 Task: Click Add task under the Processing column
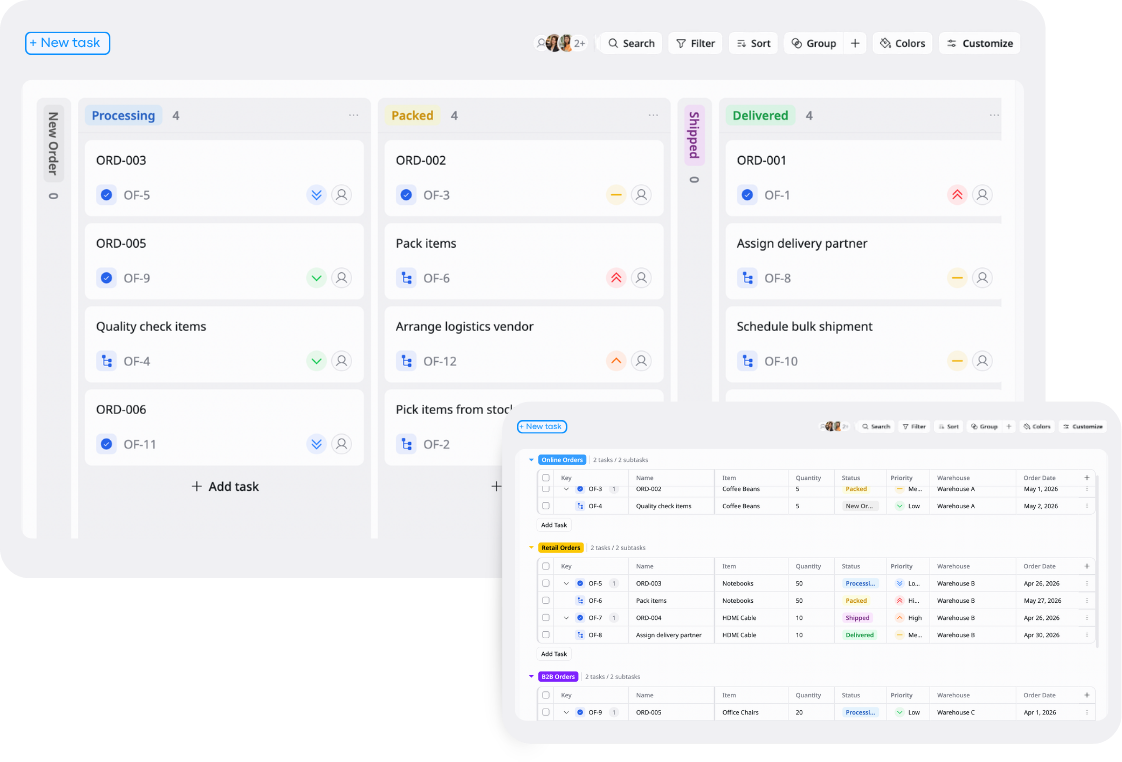pyautogui.click(x=225, y=487)
